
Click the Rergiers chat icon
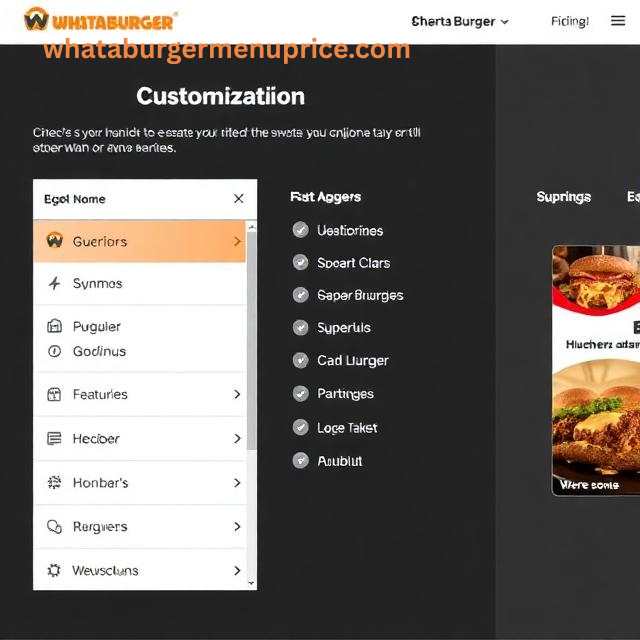click(x=54, y=527)
